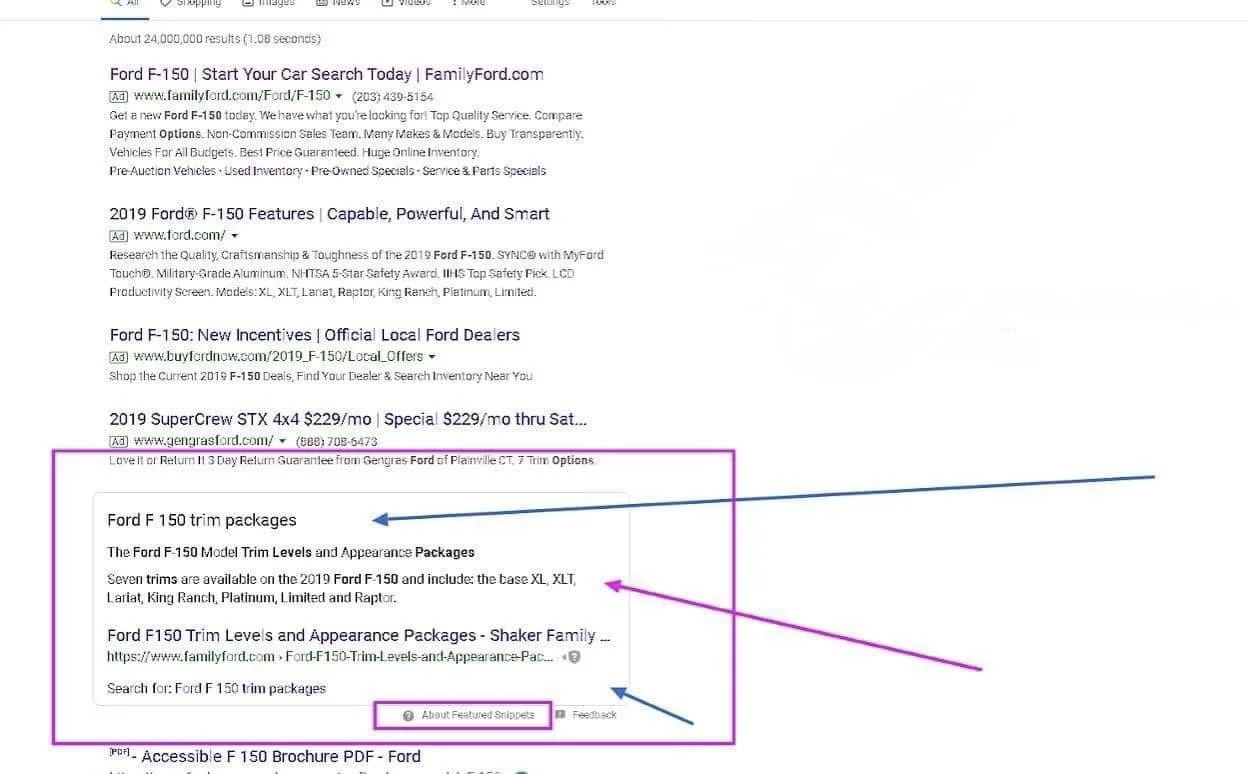This screenshot has width=1248, height=774.
Task: Open the Accessible F 150 Brochure PDF result
Action: (x=281, y=757)
